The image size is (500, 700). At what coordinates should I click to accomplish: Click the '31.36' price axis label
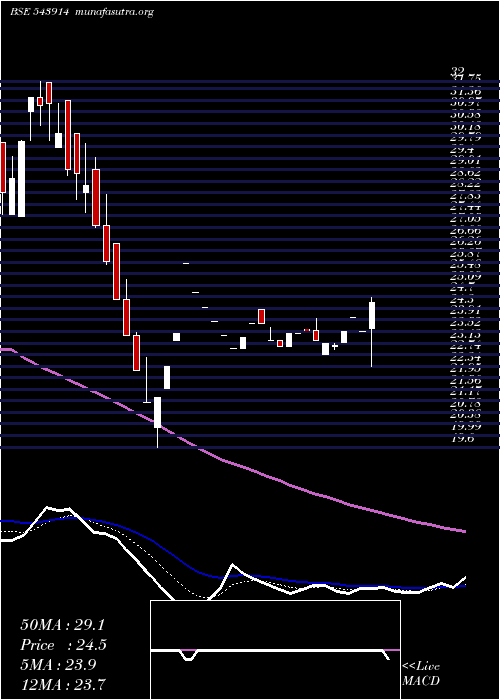[466, 92]
